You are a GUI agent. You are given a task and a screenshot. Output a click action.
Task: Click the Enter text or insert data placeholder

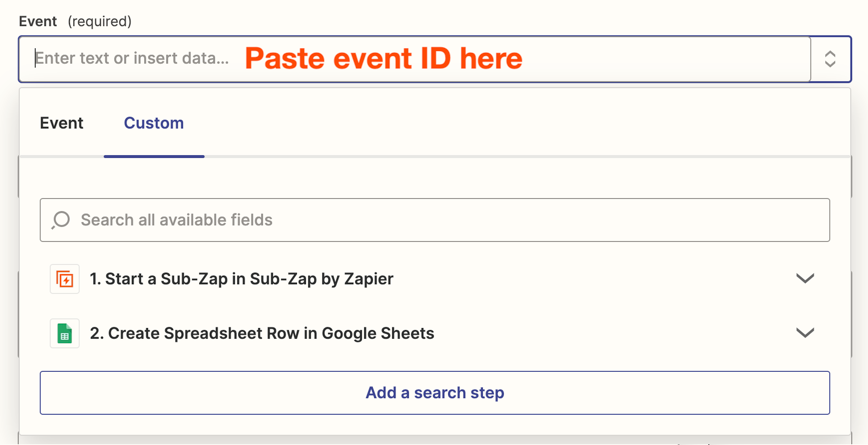[x=132, y=58]
